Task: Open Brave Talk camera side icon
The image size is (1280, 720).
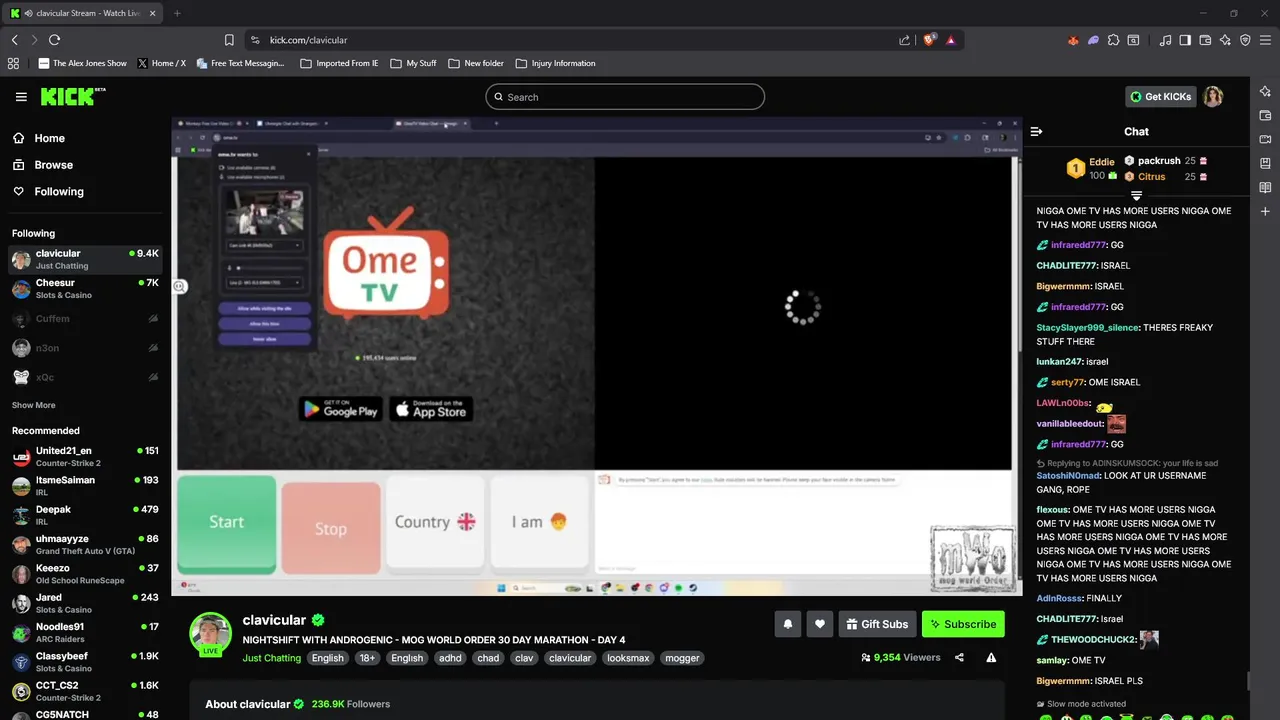Action: [x=1265, y=139]
